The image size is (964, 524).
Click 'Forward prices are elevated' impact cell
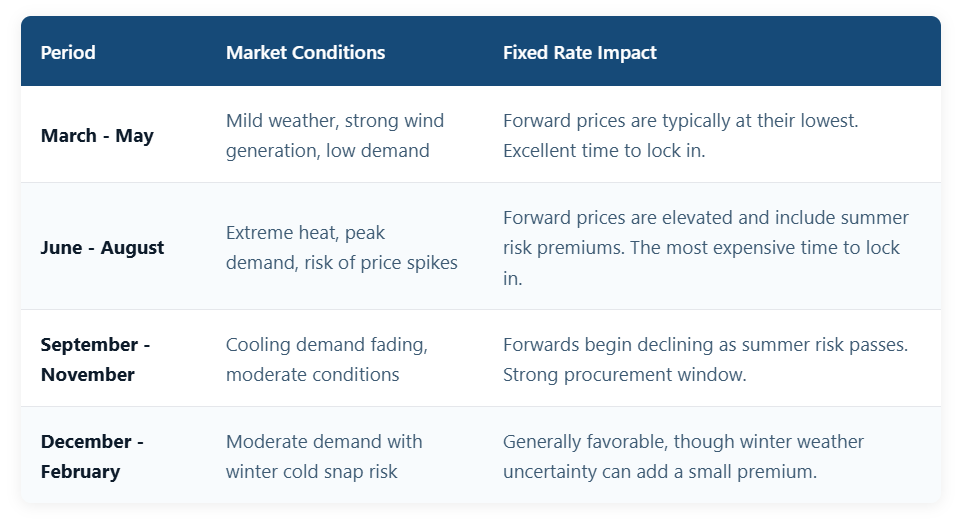tap(706, 248)
